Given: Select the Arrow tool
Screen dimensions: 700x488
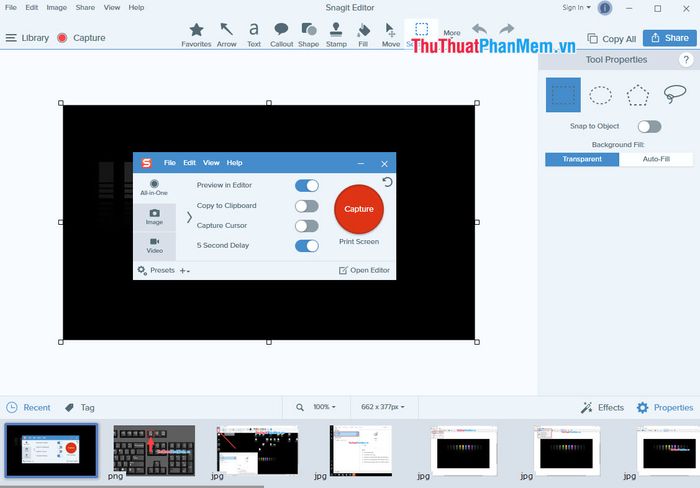Looking at the screenshot, I should (x=226, y=35).
